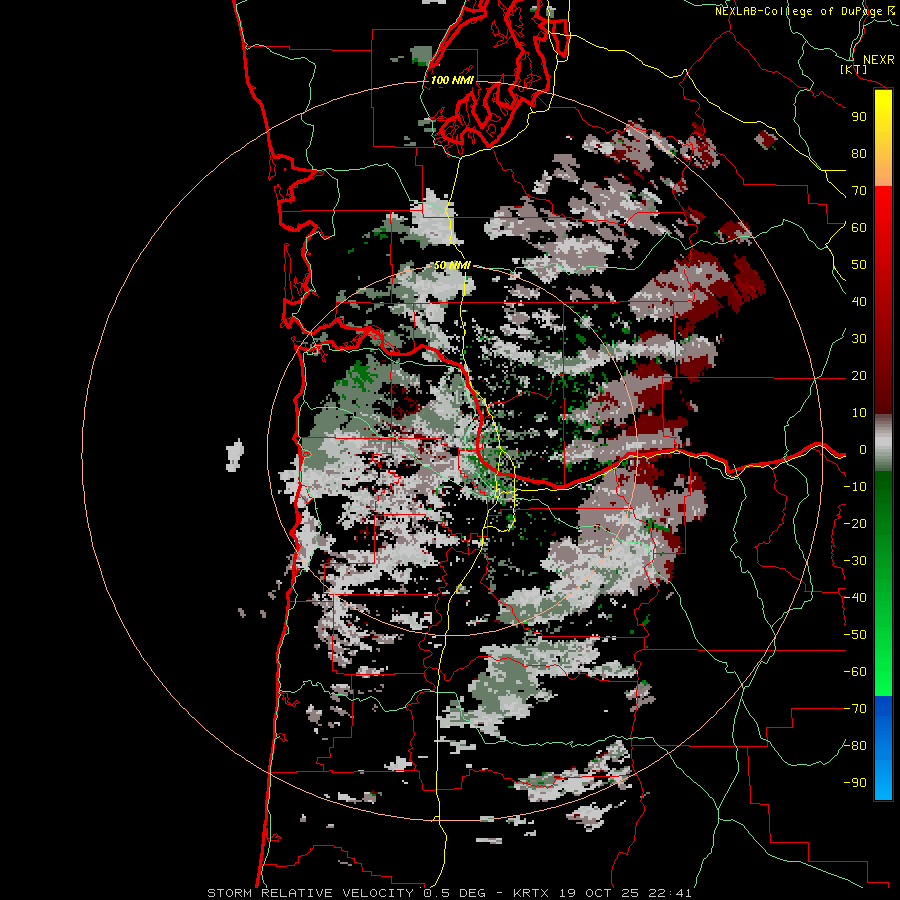Click the -10 scale value
The width and height of the screenshot is (900, 900).
855,487
